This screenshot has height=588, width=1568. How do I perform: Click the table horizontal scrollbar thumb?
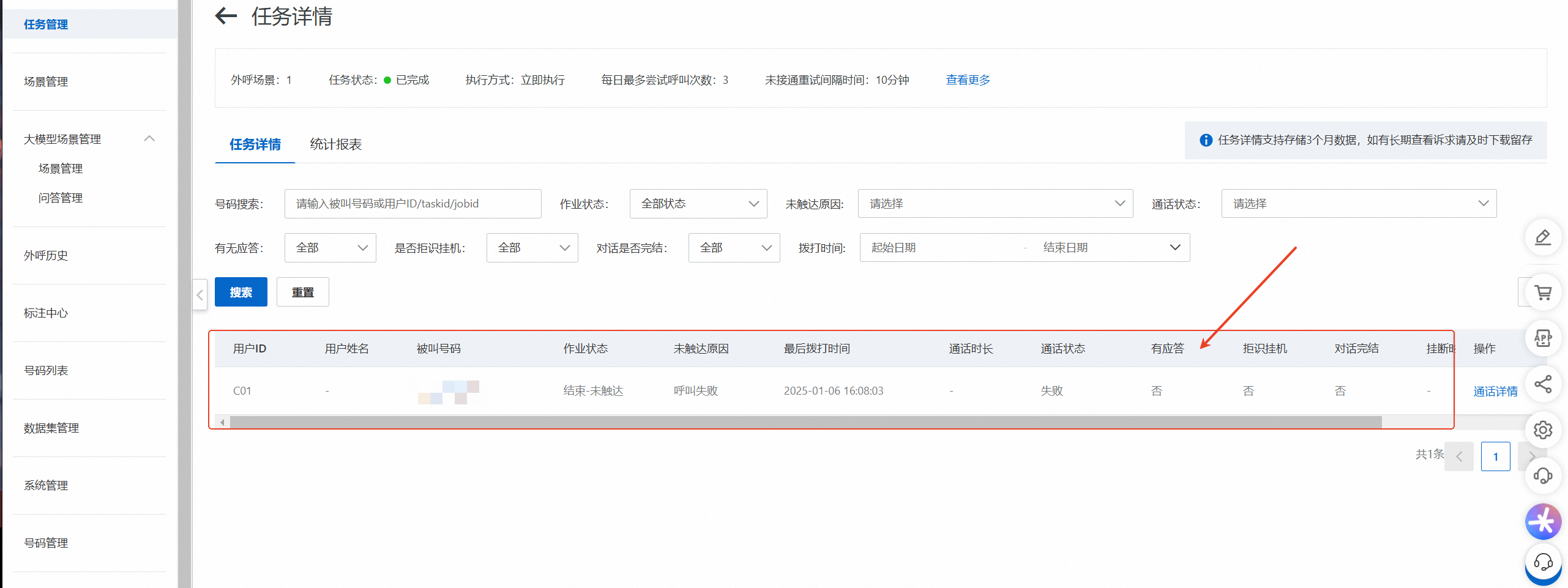click(805, 422)
